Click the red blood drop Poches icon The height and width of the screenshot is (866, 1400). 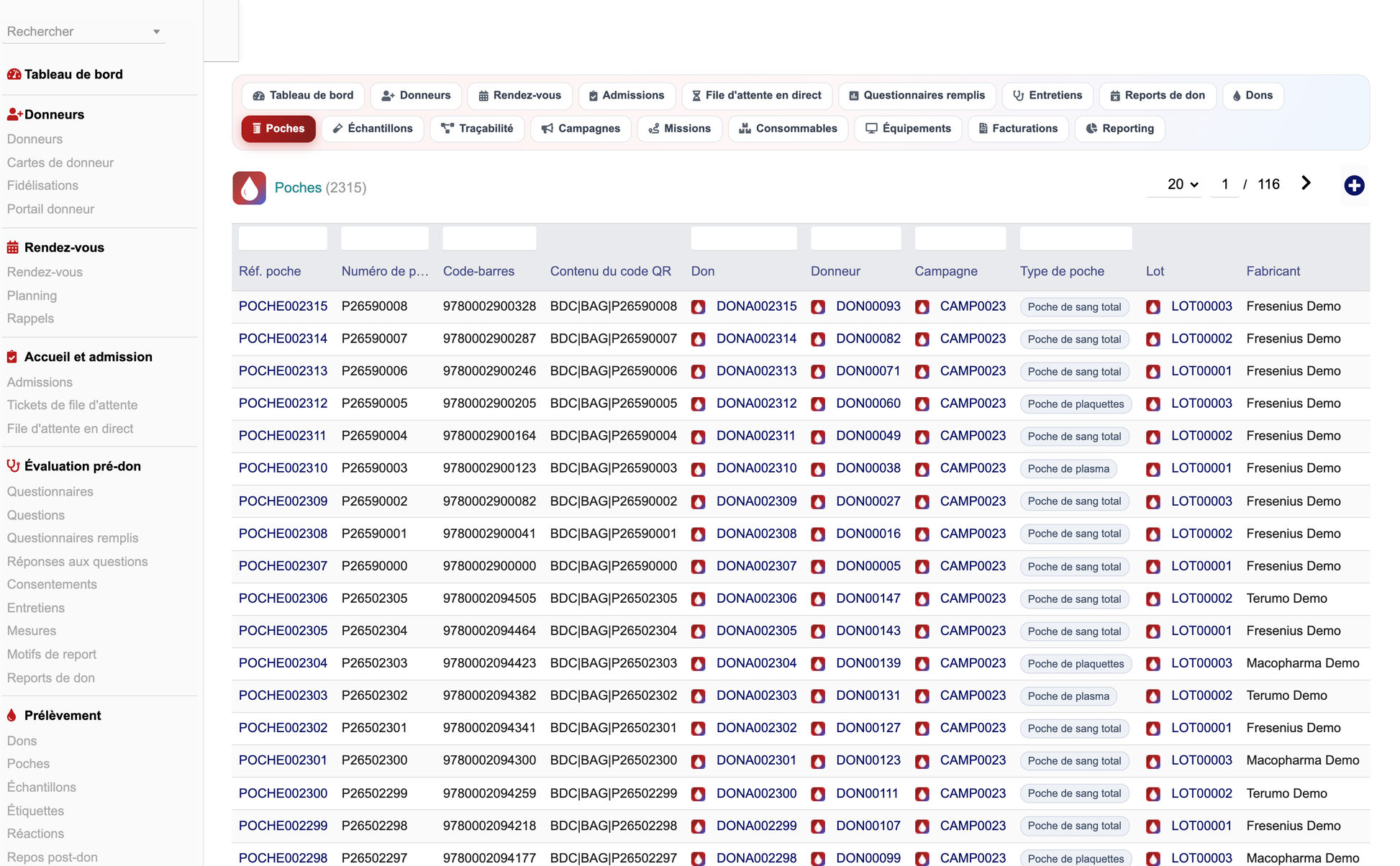(249, 188)
